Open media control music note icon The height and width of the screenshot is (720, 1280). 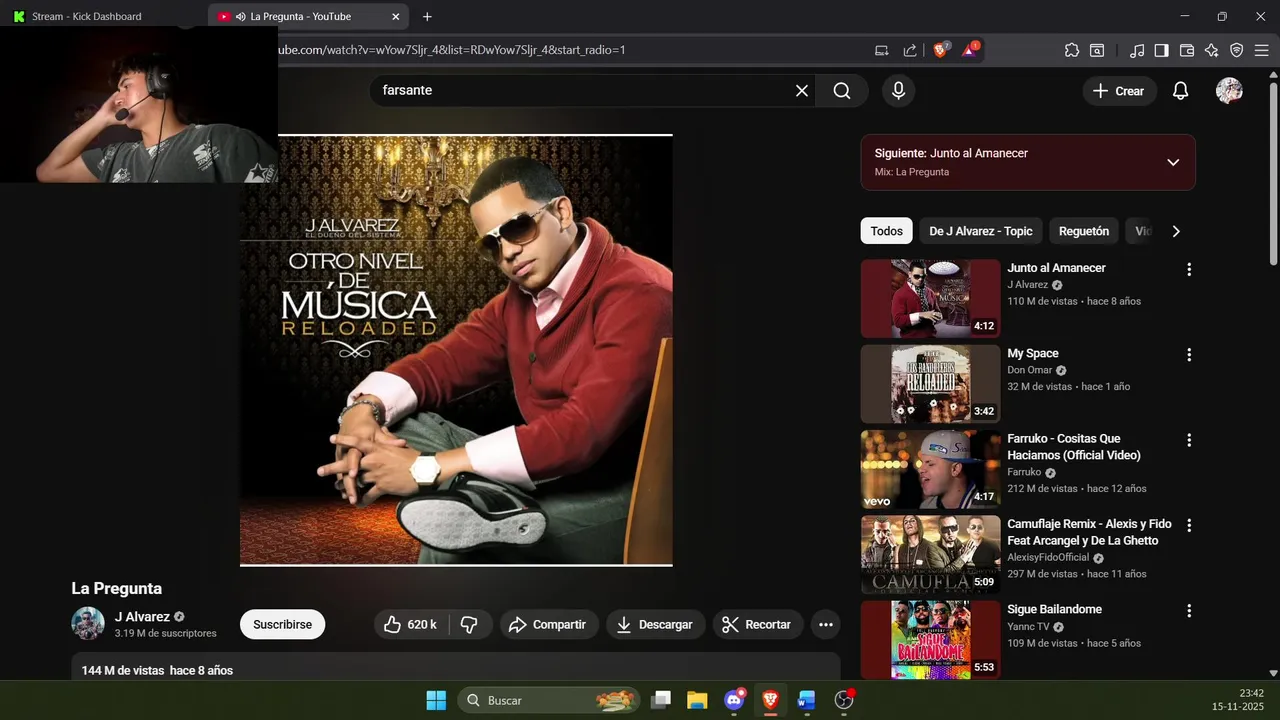tap(1137, 50)
